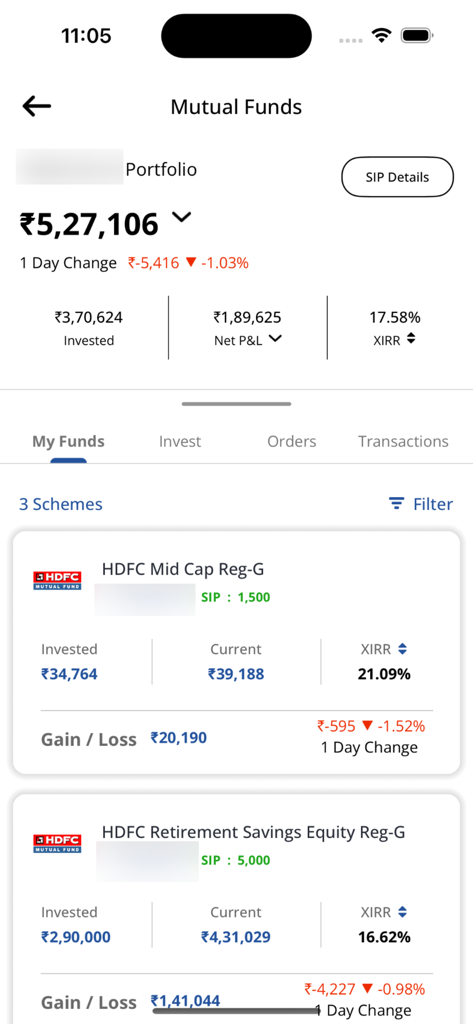The width and height of the screenshot is (473, 1024).
Task: Tap the ₹4,31,029 current value
Action: tap(236, 936)
